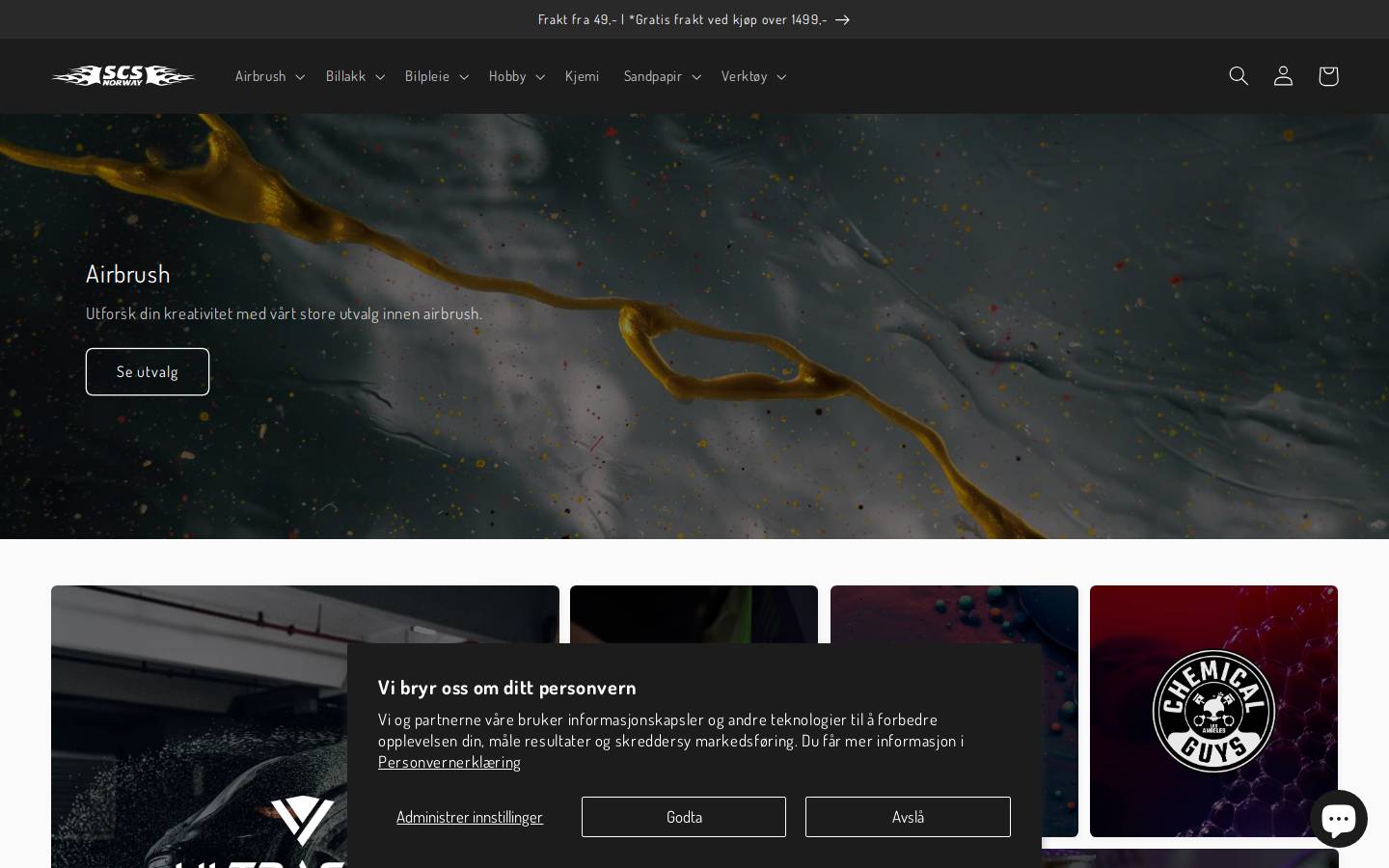Open the Personvernerklæring link
Viewport: 1389px width, 868px height.
click(x=449, y=762)
